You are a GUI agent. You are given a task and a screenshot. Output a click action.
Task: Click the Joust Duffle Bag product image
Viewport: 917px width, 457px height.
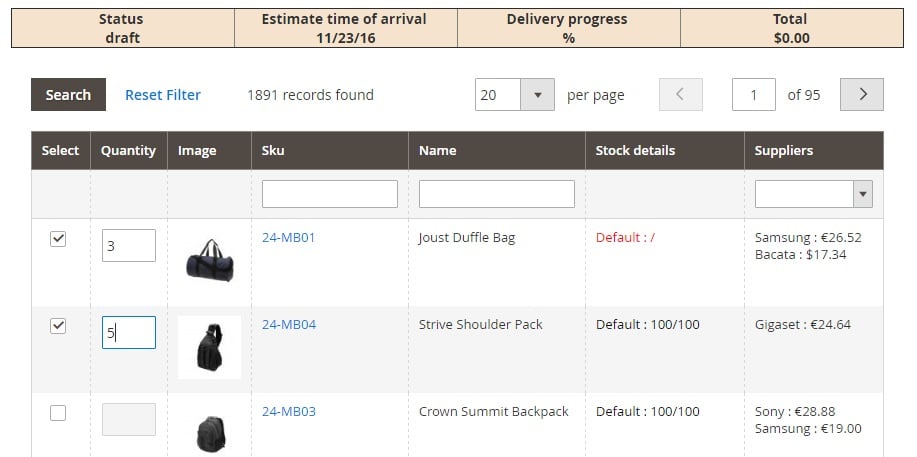210,260
